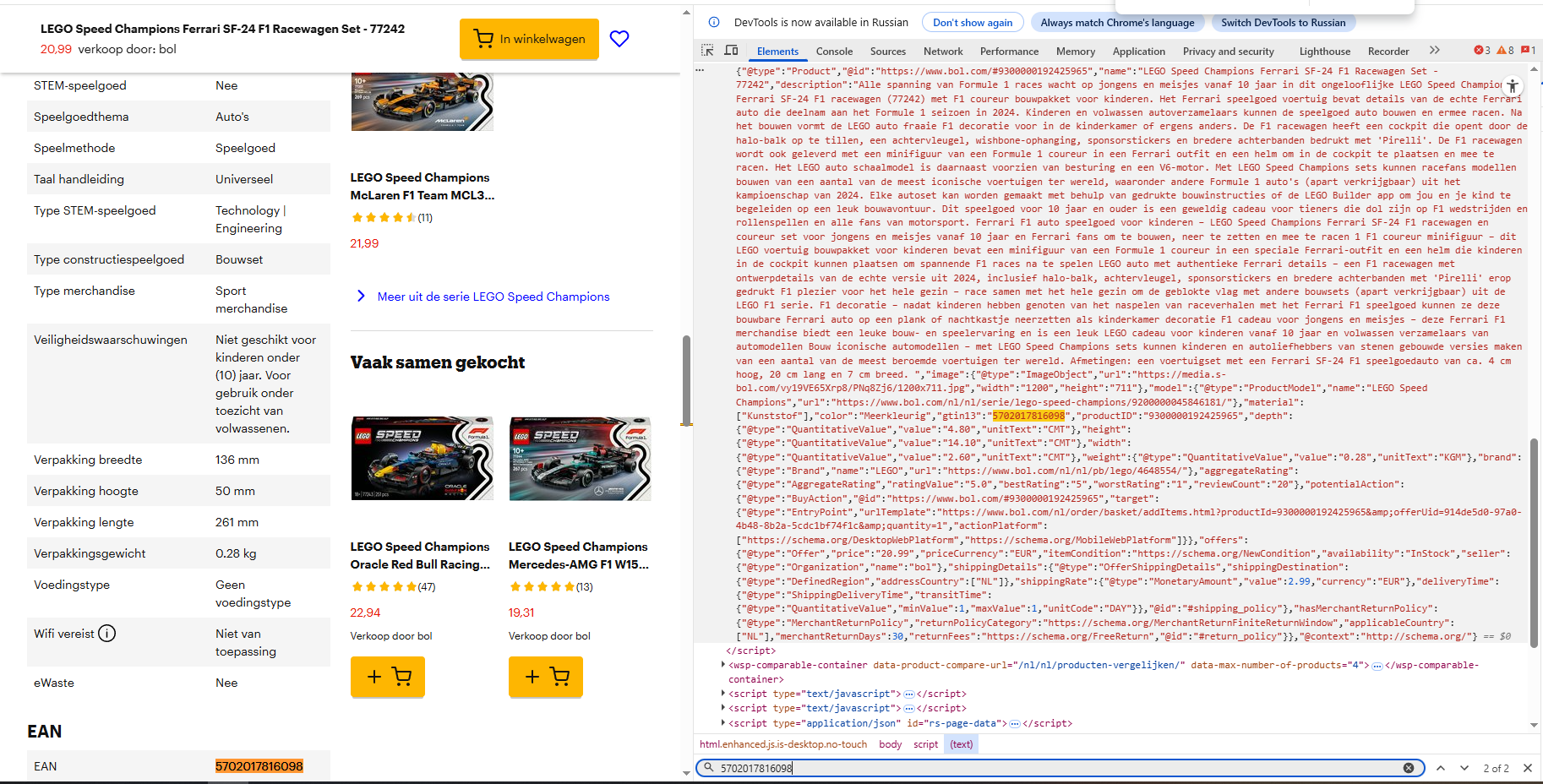The width and height of the screenshot is (1543, 784).
Task: Click ellipsis badge inside wsp-comparable-container
Action: [x=1377, y=666]
